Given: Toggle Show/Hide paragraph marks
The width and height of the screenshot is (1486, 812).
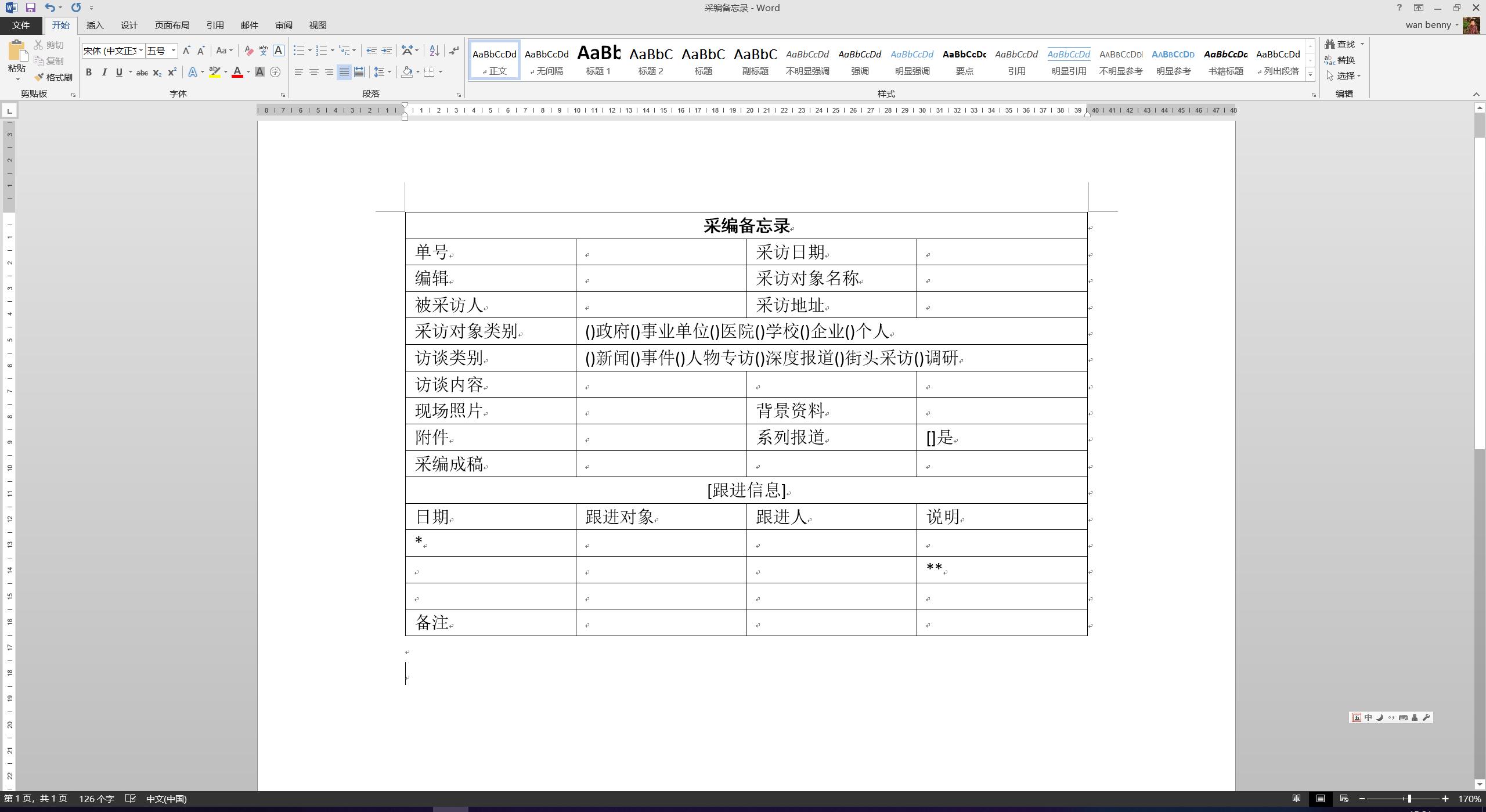Looking at the screenshot, I should coord(453,51).
